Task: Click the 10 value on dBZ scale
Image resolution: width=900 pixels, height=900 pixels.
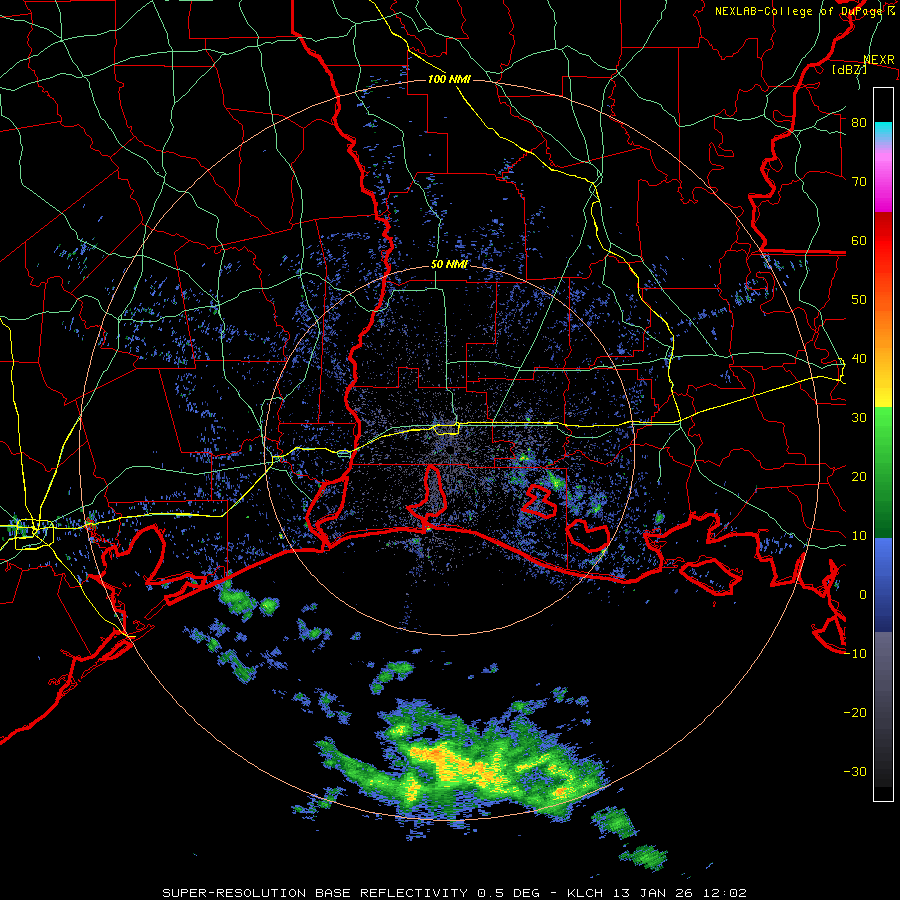Action: [859, 536]
